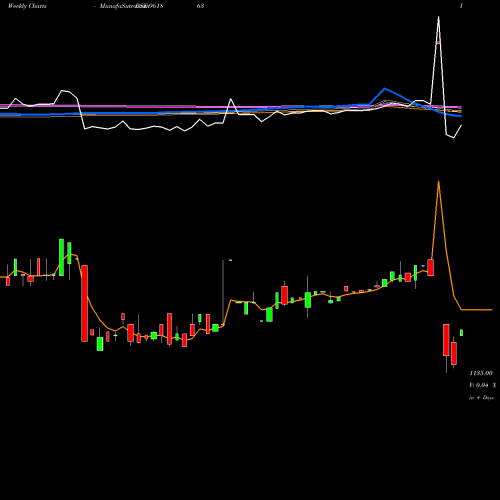Click the peak of the white indicator line spike
500x500 pixels.
438,17
